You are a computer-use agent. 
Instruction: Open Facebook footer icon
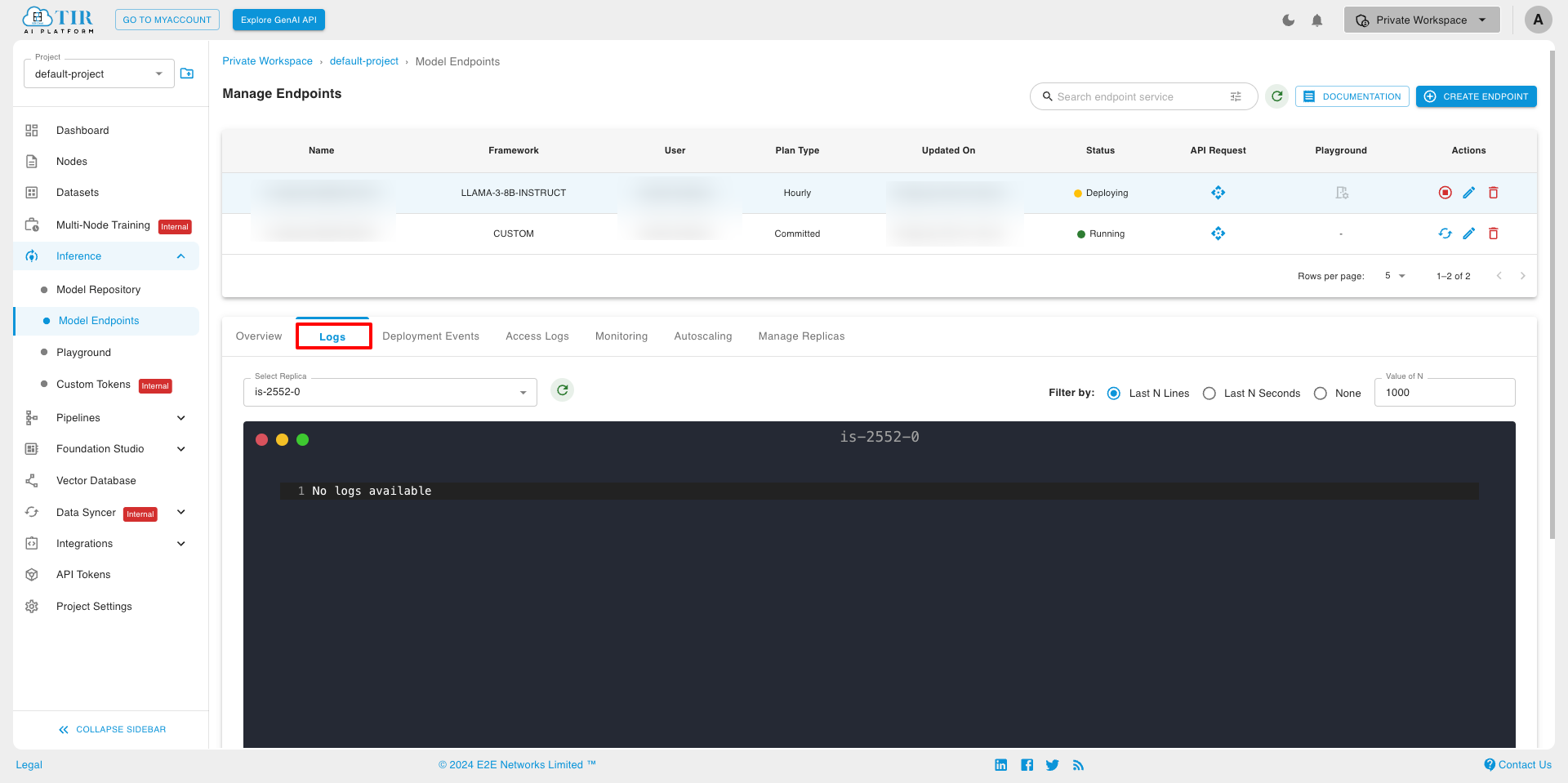[x=1027, y=765]
